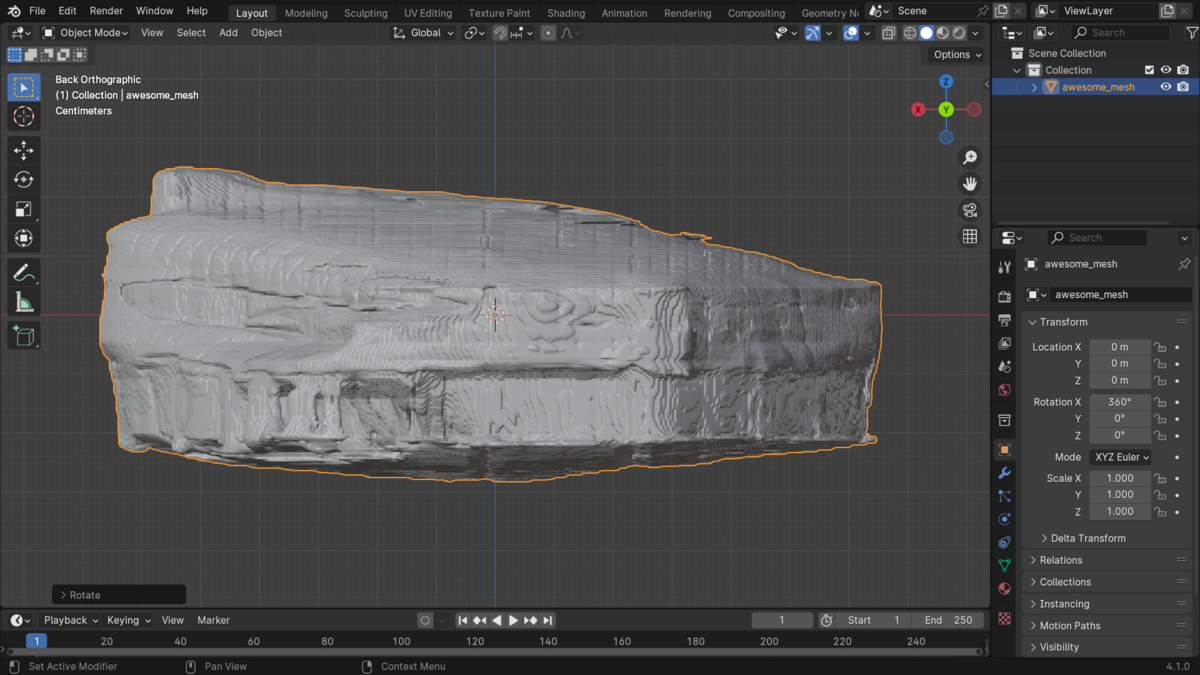Toggle proportional editing in the header
This screenshot has height=675, width=1200.
coord(548,33)
